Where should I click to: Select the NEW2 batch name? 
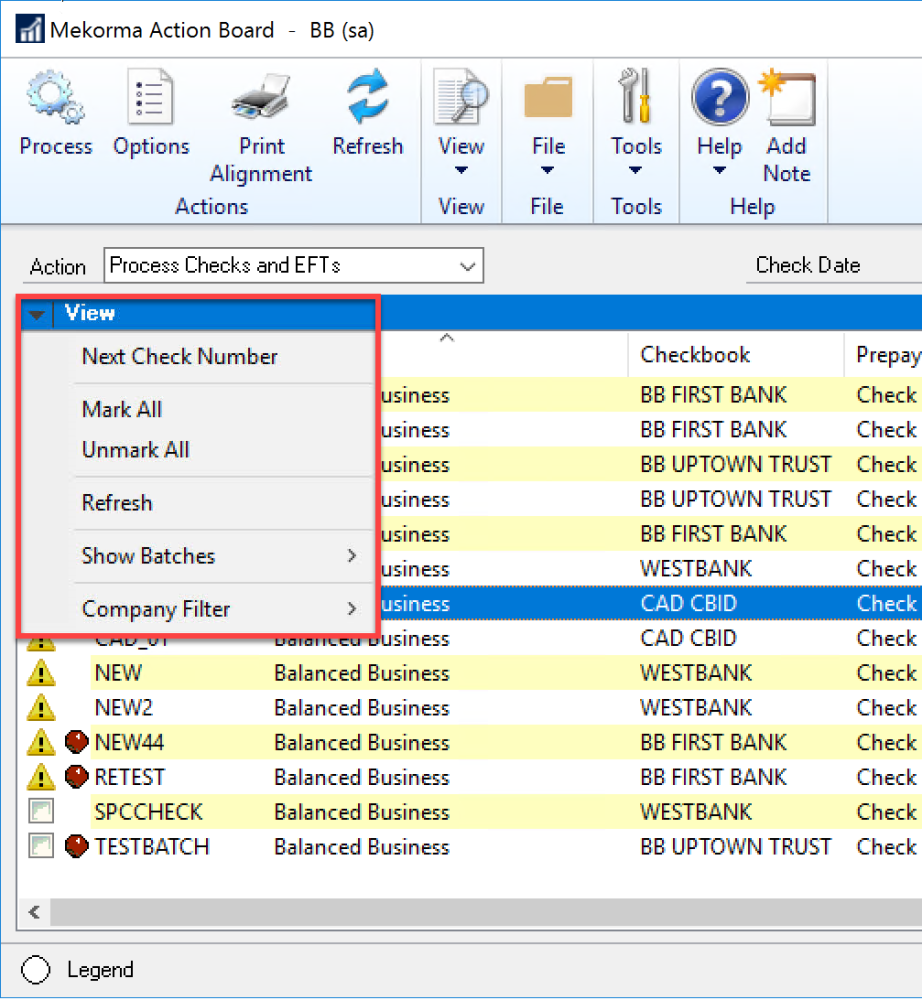[x=124, y=708]
